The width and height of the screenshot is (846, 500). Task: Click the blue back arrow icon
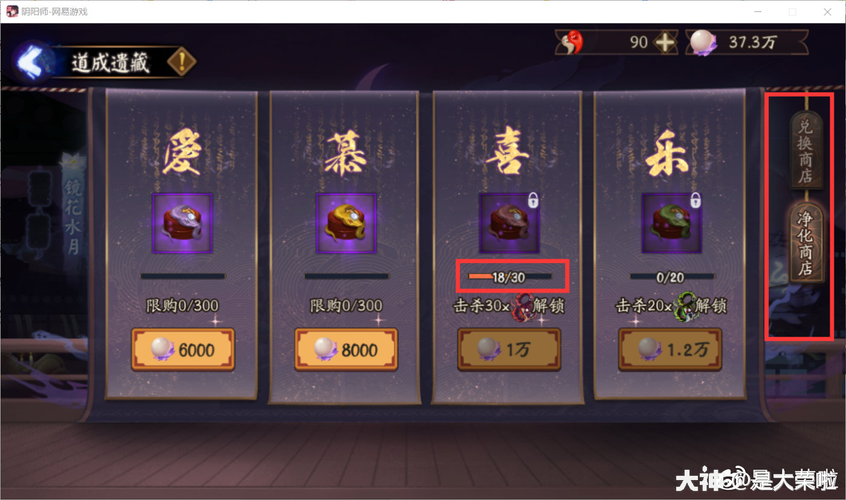tap(32, 62)
